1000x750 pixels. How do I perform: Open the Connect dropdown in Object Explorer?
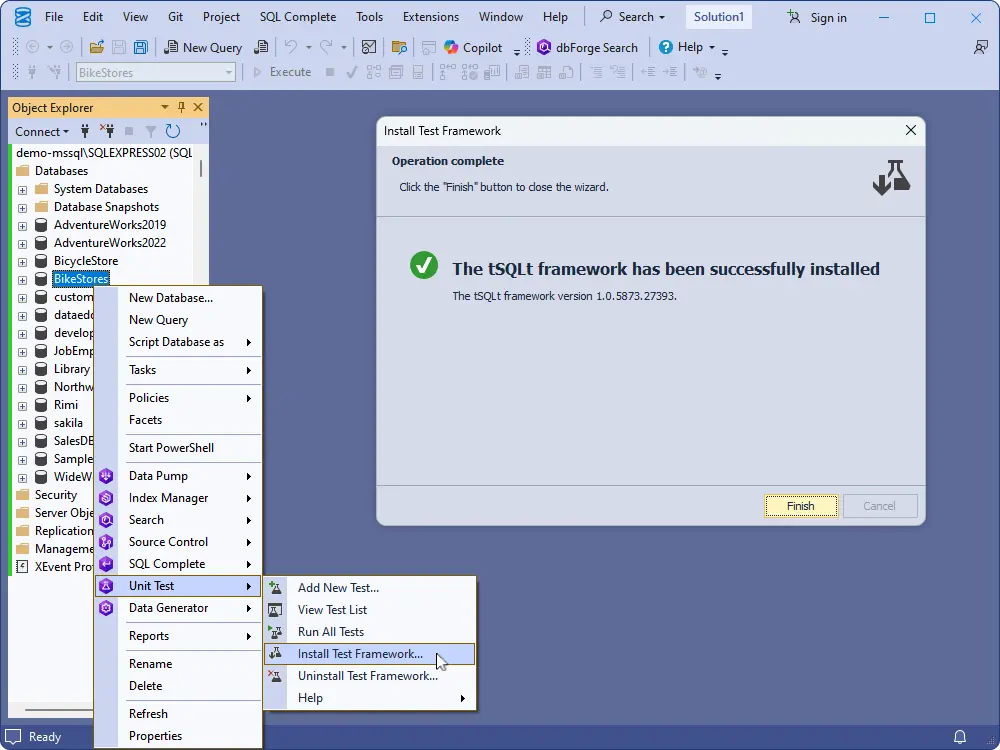(42, 131)
